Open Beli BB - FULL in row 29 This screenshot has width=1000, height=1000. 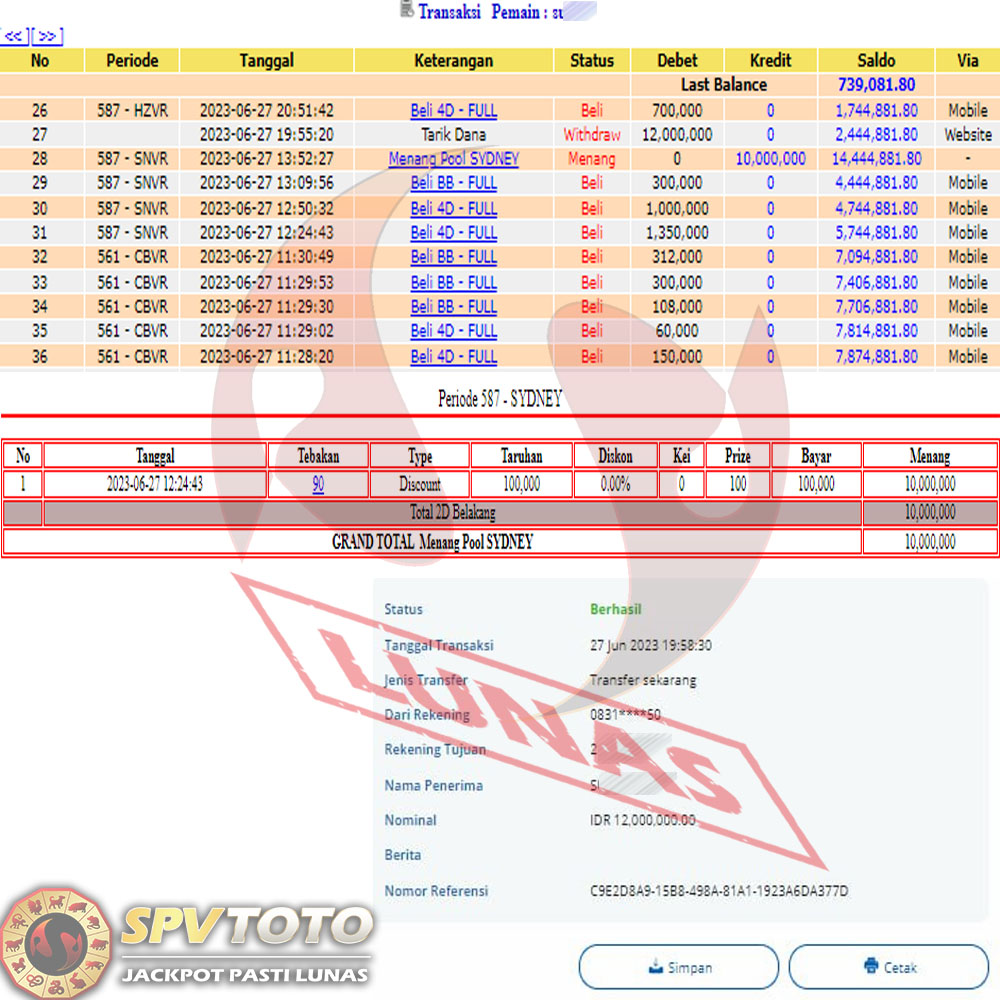click(x=453, y=183)
